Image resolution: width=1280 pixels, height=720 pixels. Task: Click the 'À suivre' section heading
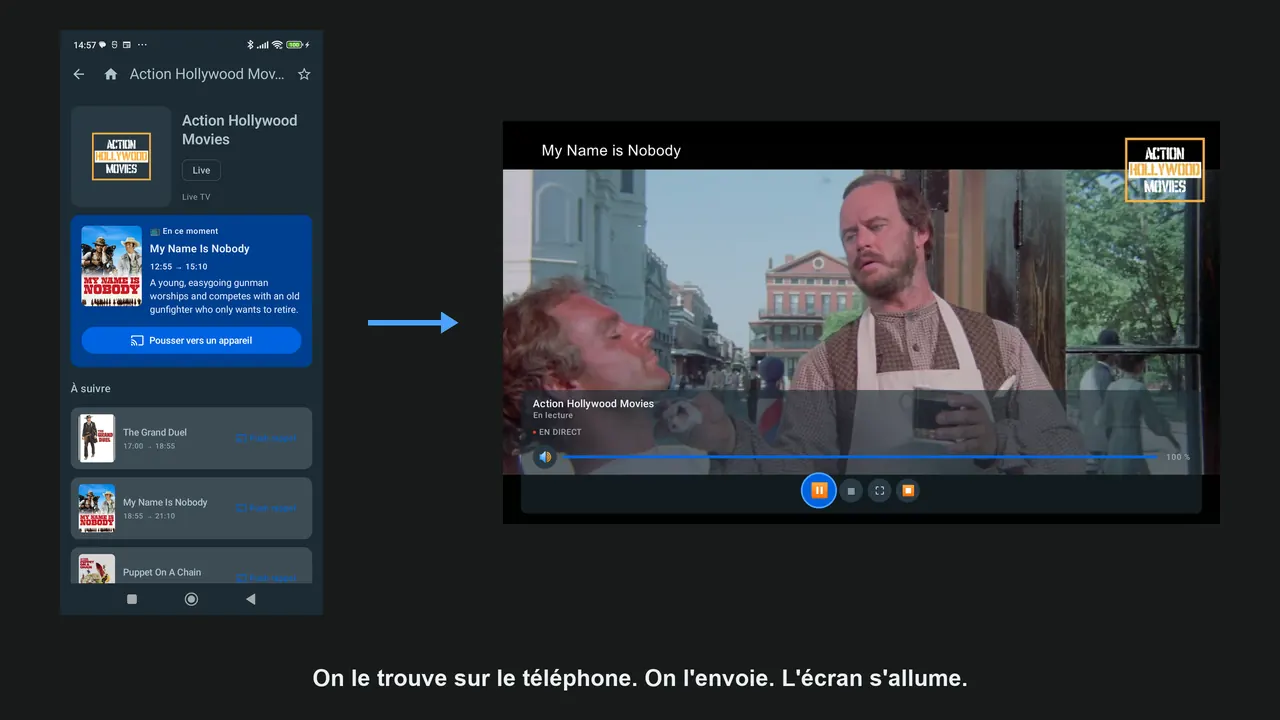click(91, 388)
